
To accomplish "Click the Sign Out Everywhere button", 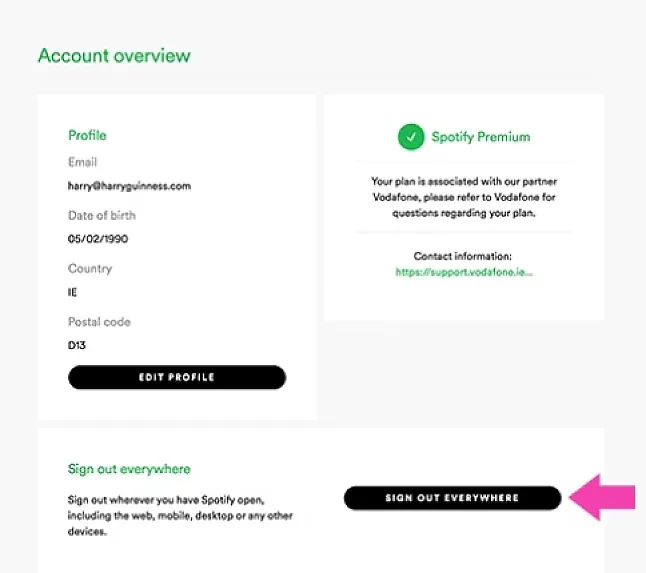I will pos(452,498).
